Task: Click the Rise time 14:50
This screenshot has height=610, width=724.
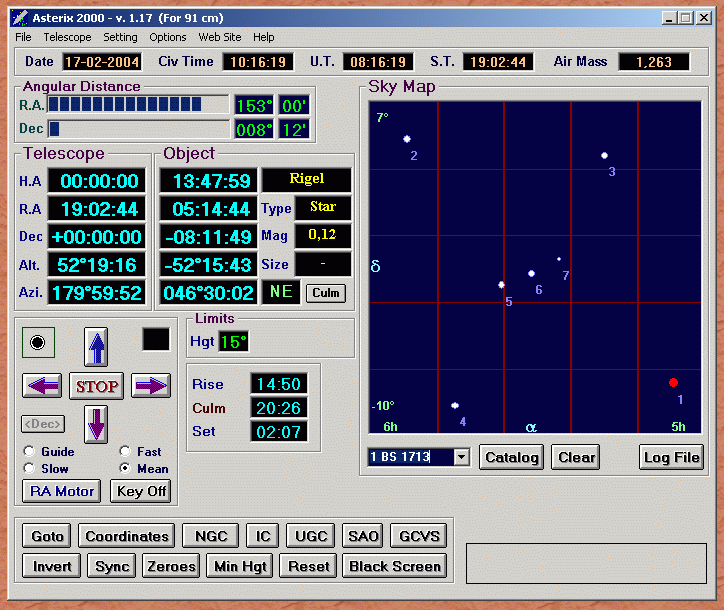Action: (279, 384)
